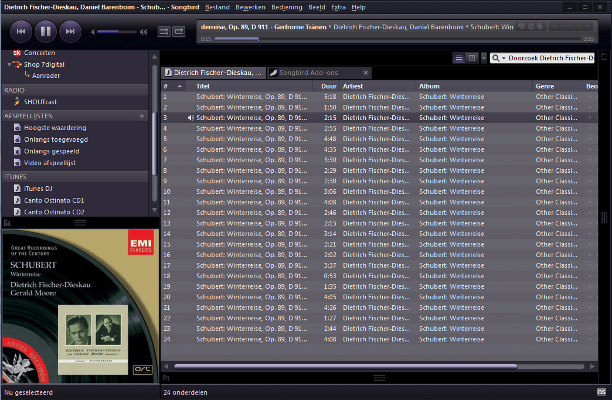This screenshot has width=612, height=400.
Task: Select track 18 with duration 0:53
Action: tap(379, 276)
